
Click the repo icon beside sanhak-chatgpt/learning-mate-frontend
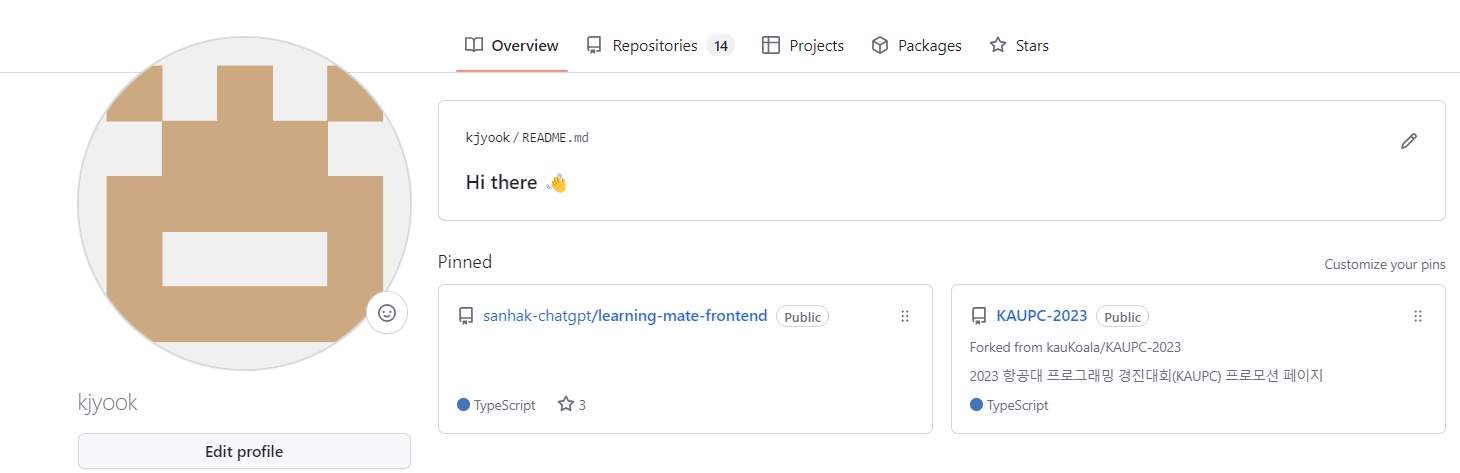465,316
